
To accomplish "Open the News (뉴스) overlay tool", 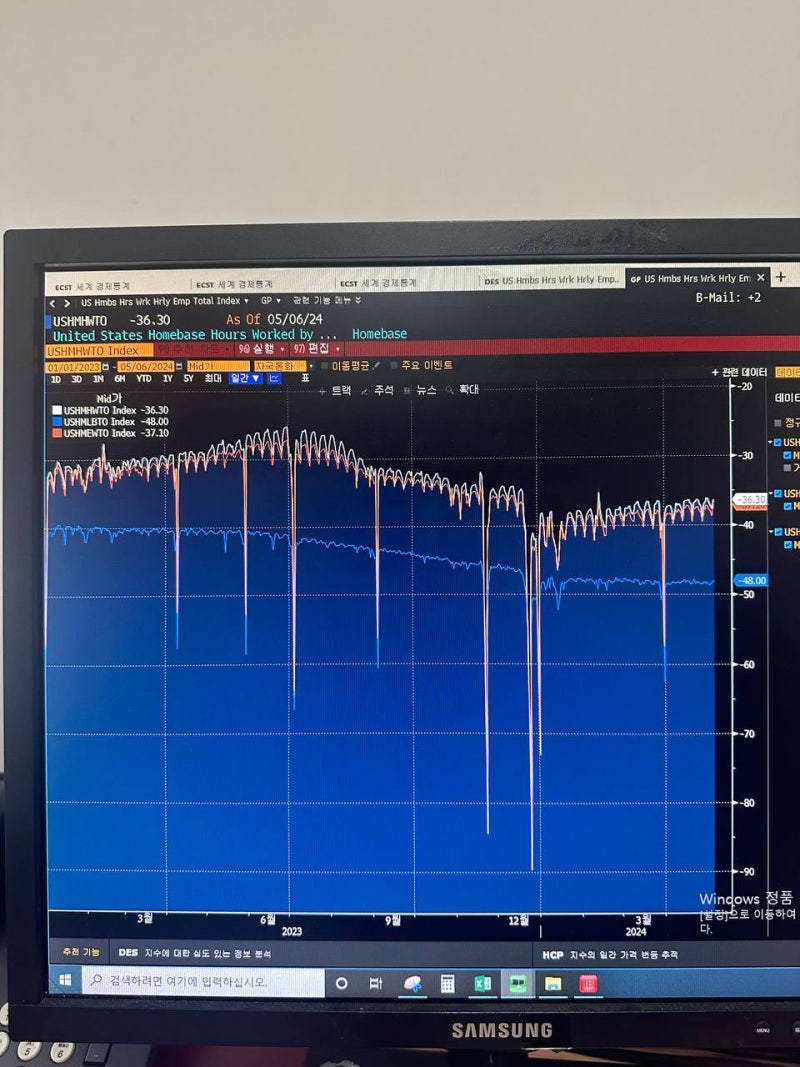I will tap(420, 390).
